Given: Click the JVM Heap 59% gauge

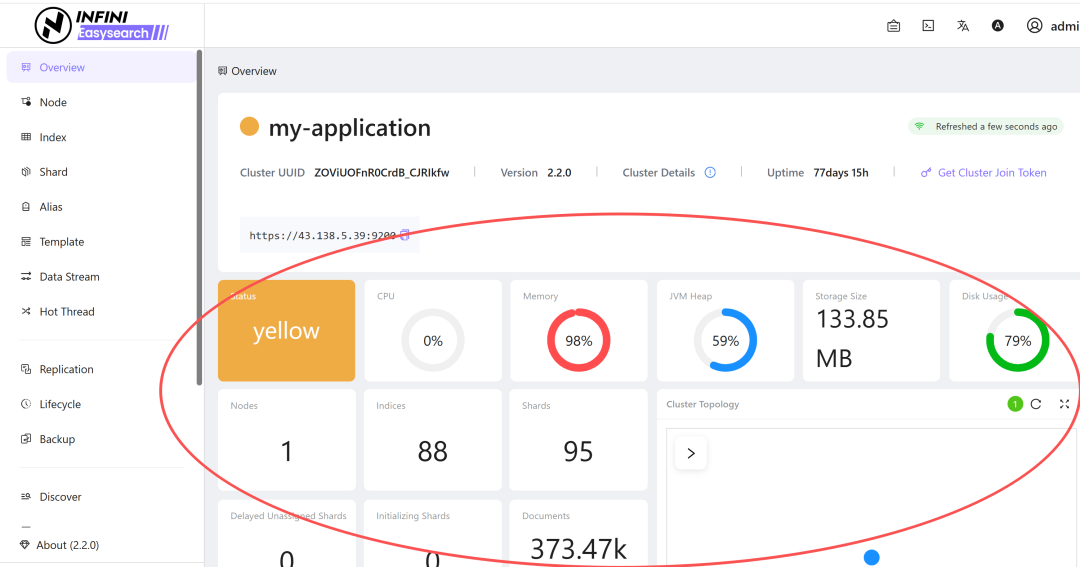Looking at the screenshot, I should coord(725,340).
